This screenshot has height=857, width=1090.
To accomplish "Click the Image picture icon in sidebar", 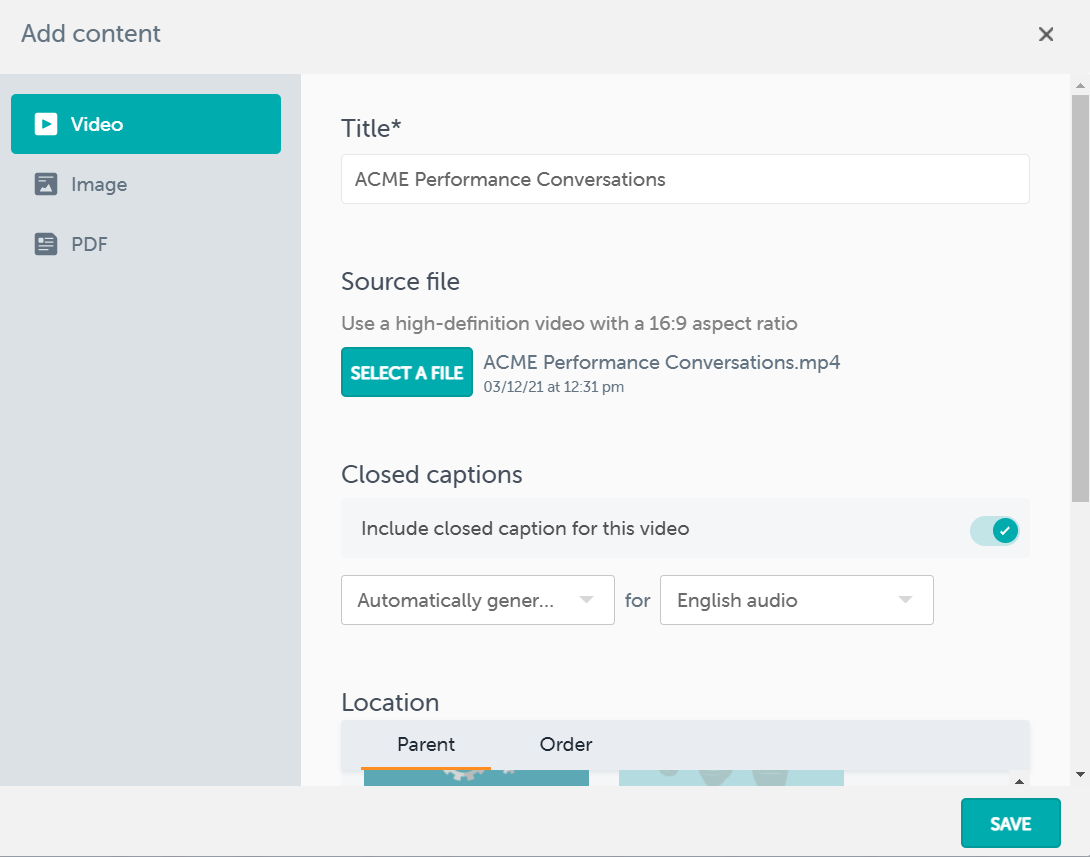I will [46, 184].
